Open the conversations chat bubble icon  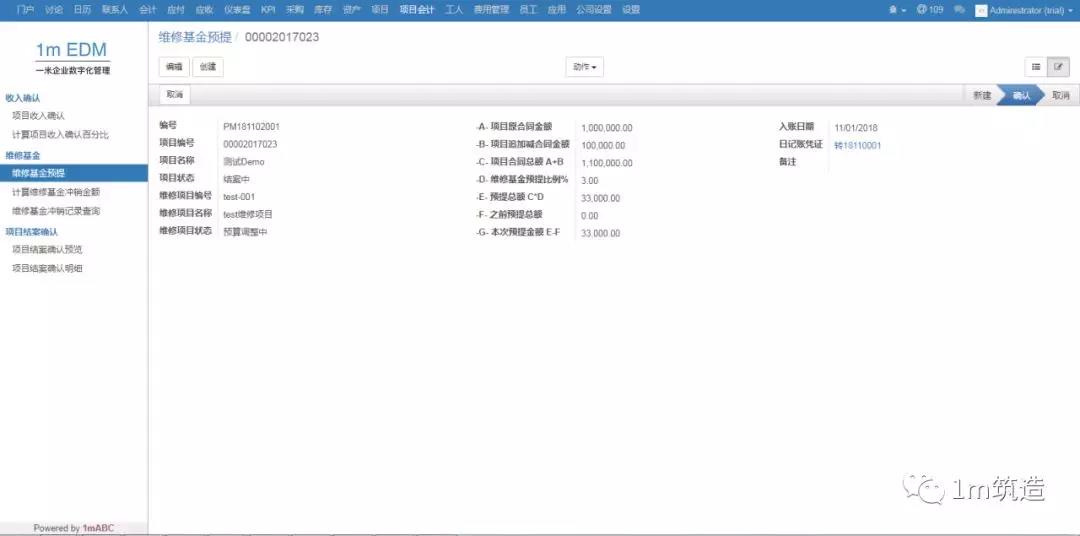click(x=959, y=9)
